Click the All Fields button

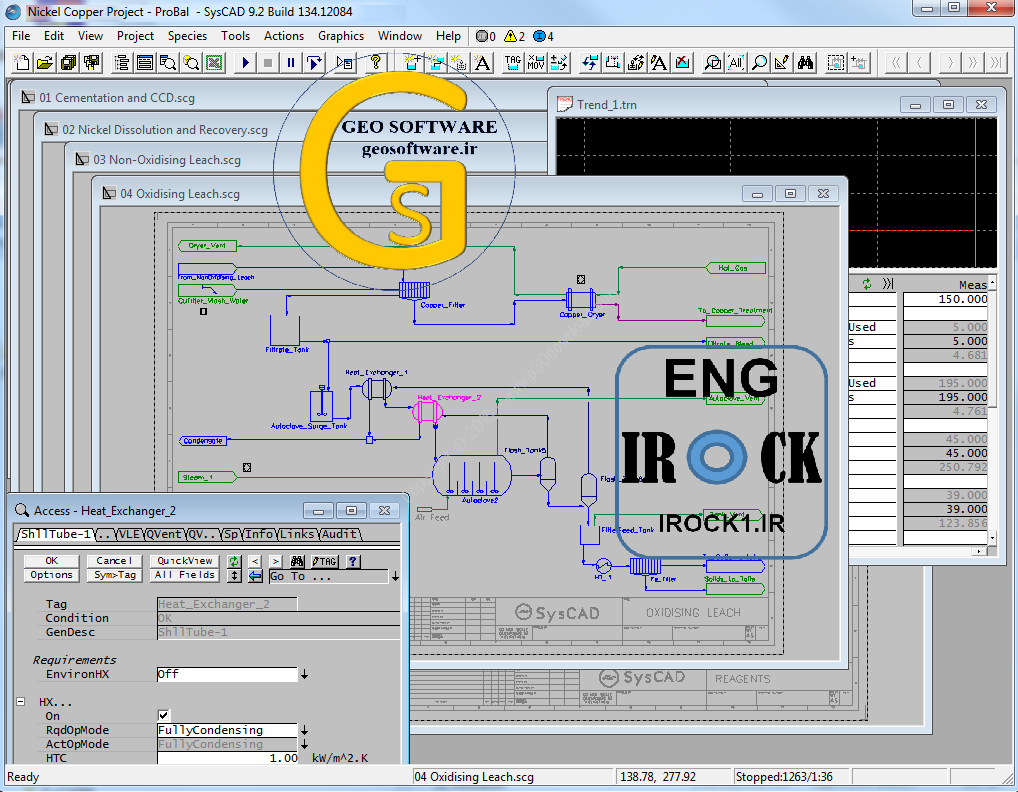tap(184, 575)
